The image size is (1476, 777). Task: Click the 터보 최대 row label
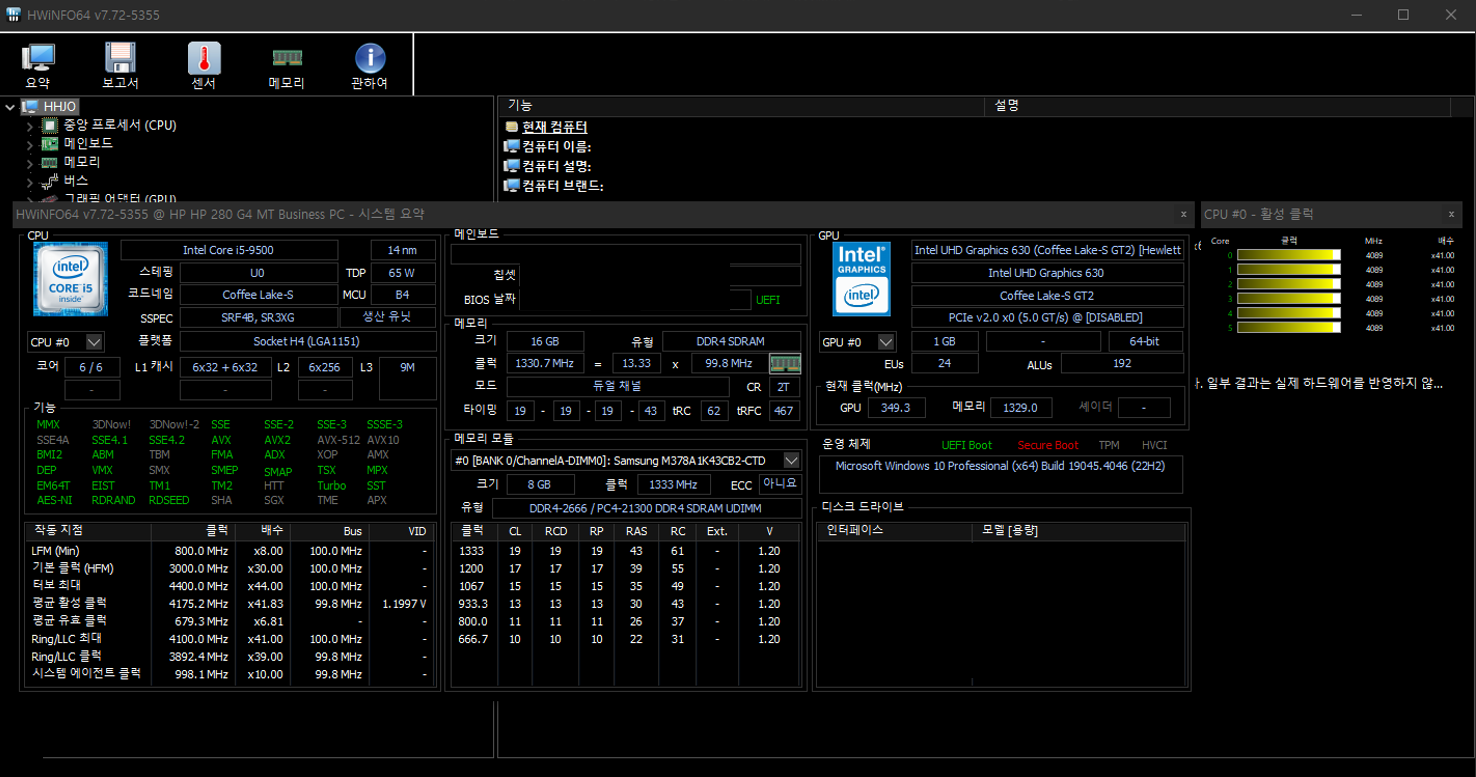click(x=56, y=586)
